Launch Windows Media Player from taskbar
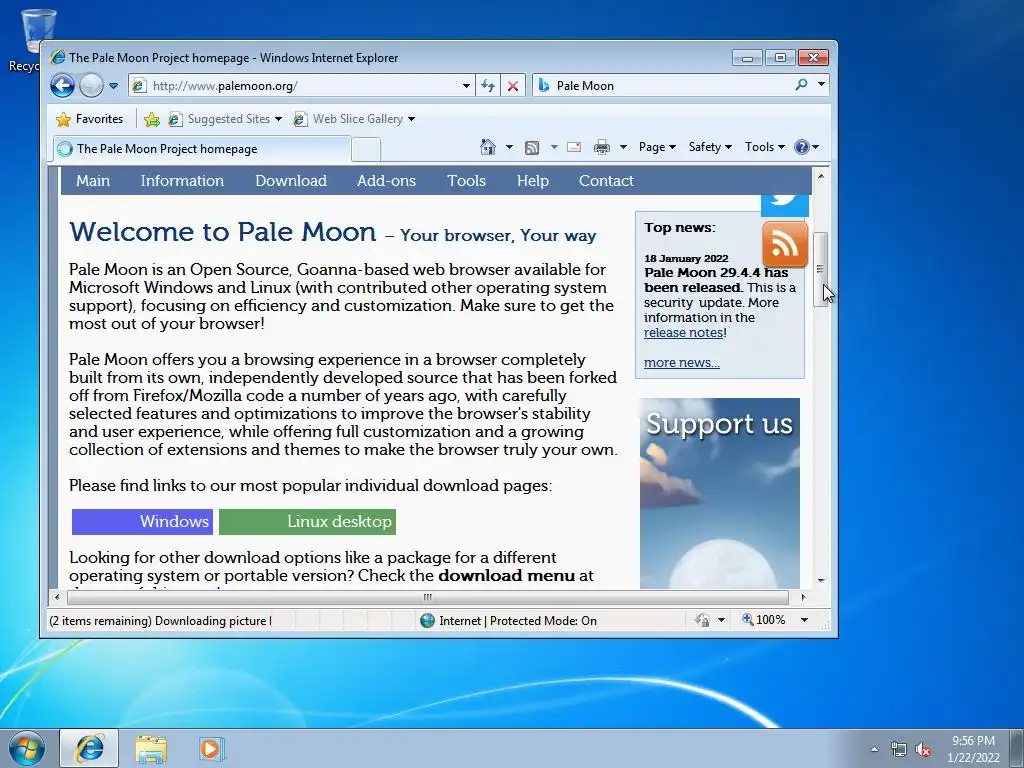This screenshot has width=1024, height=768. tap(212, 748)
